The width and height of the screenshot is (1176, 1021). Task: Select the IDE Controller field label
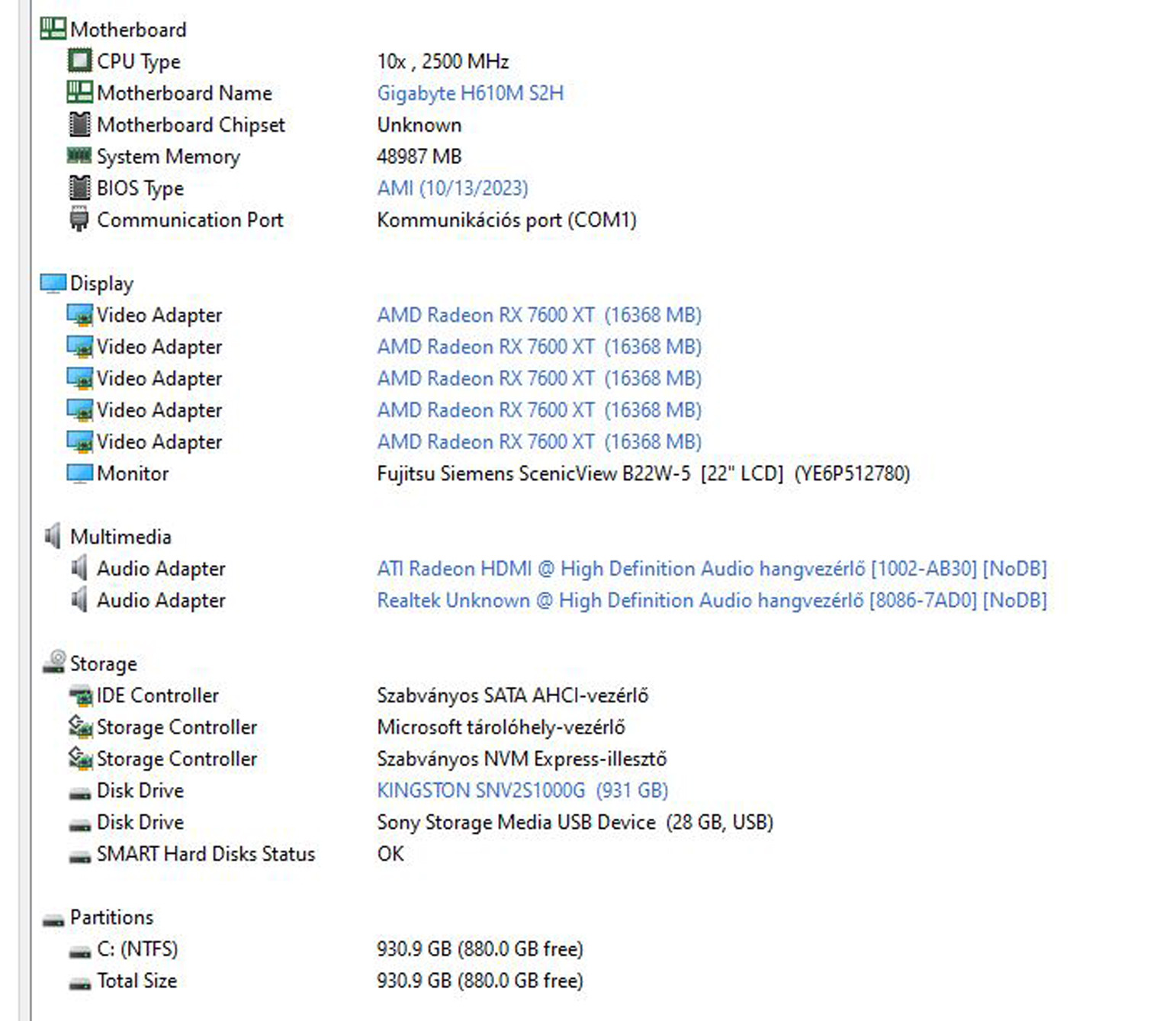pyautogui.click(x=157, y=695)
